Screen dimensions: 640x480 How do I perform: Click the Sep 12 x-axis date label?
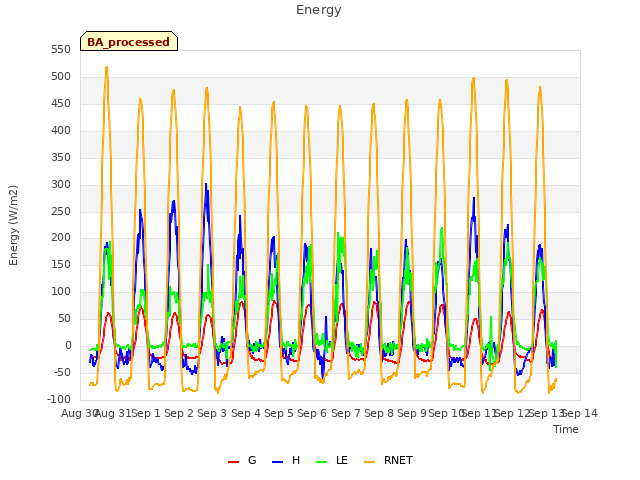tap(512, 413)
